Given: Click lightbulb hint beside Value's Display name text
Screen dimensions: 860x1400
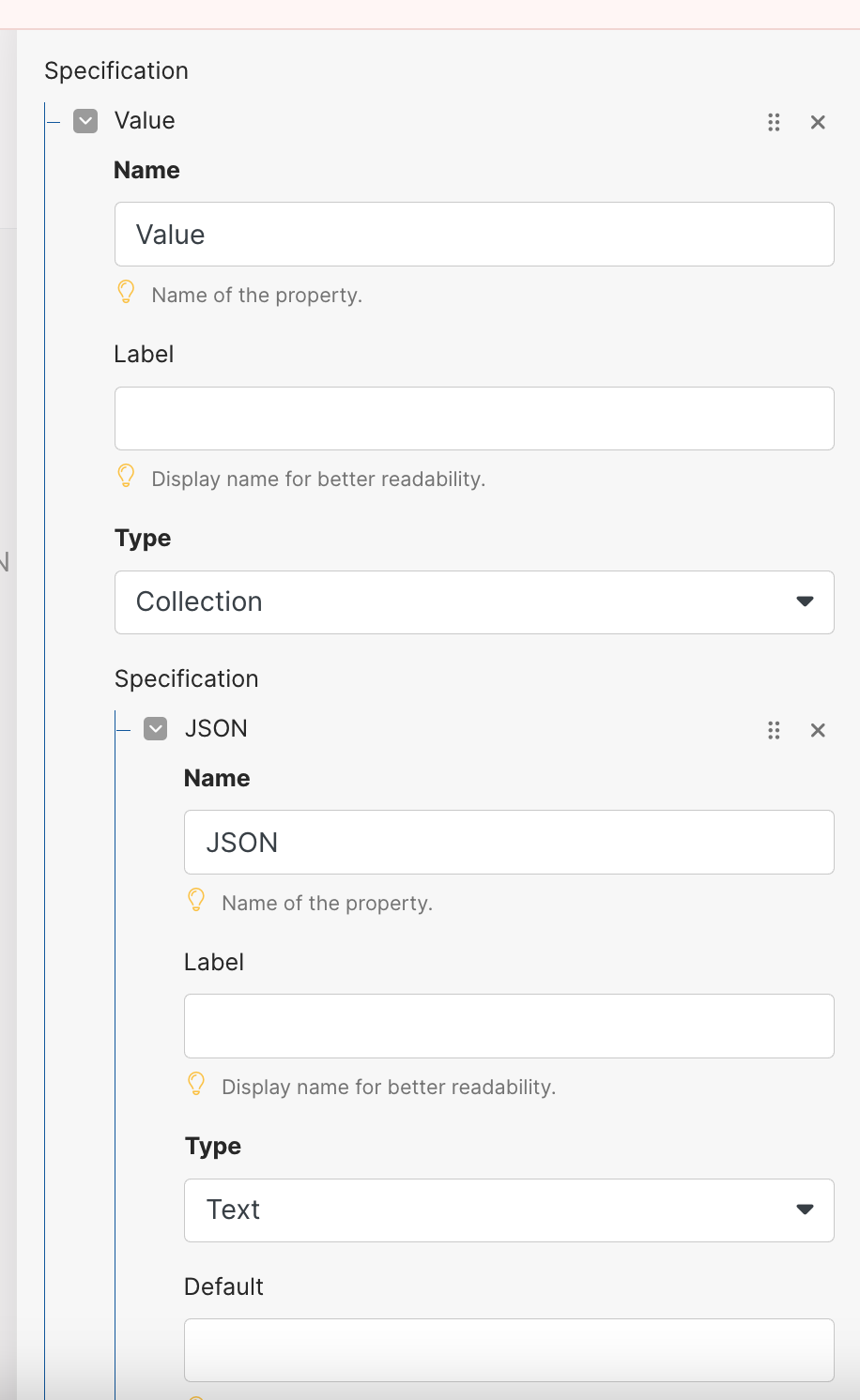Looking at the screenshot, I should tap(126, 476).
